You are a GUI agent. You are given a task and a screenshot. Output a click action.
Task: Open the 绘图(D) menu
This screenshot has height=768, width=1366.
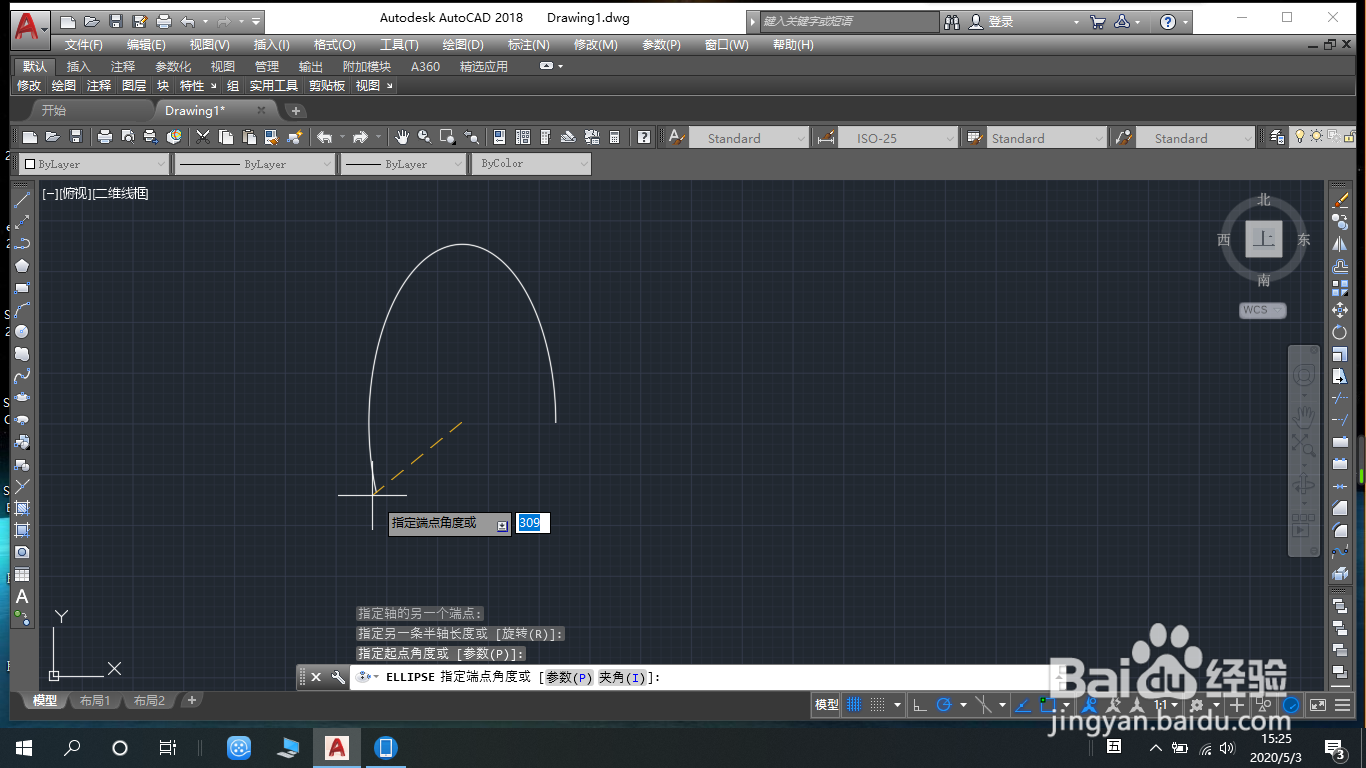[x=462, y=45]
